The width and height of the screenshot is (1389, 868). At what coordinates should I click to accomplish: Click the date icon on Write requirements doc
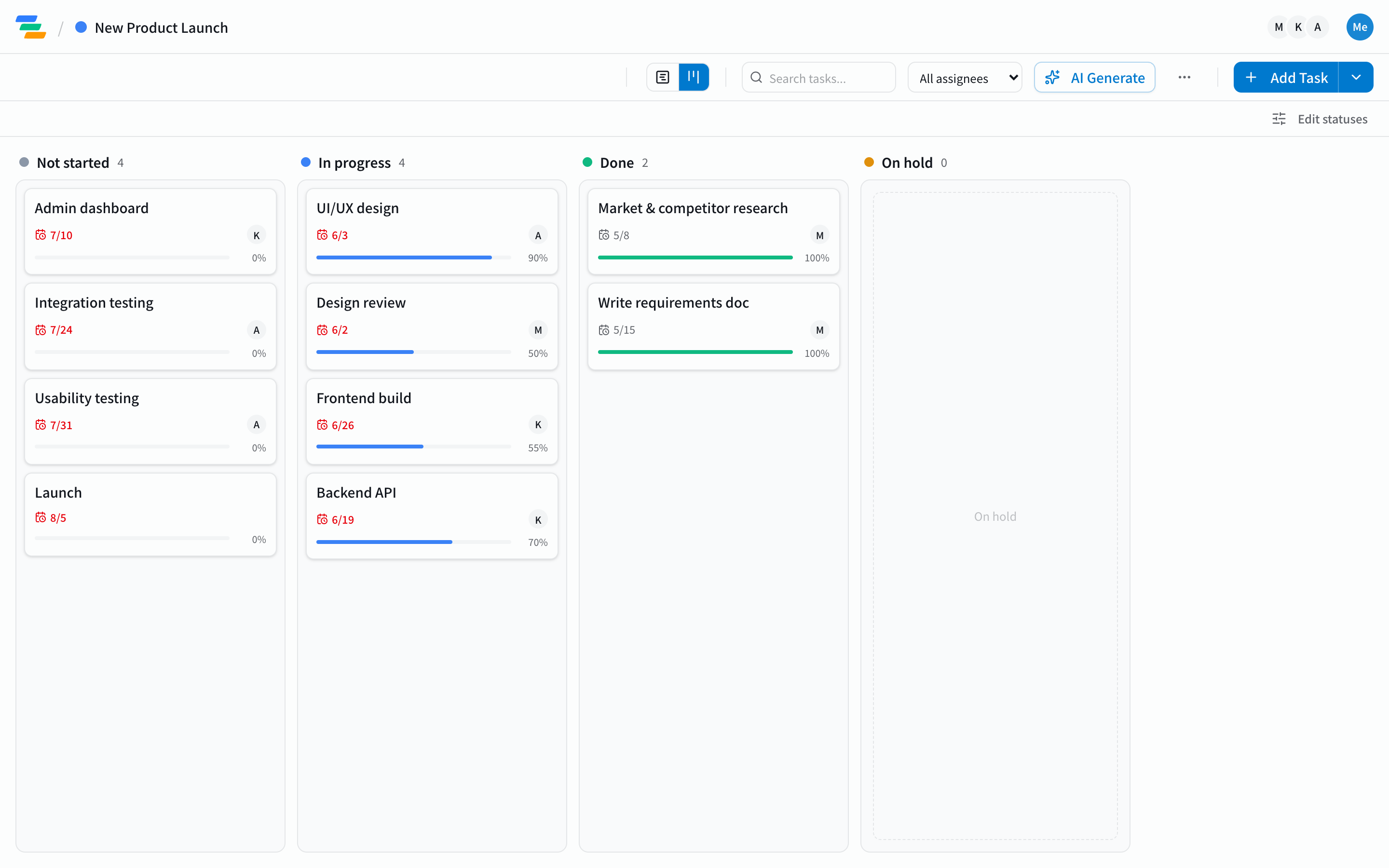[x=604, y=329]
